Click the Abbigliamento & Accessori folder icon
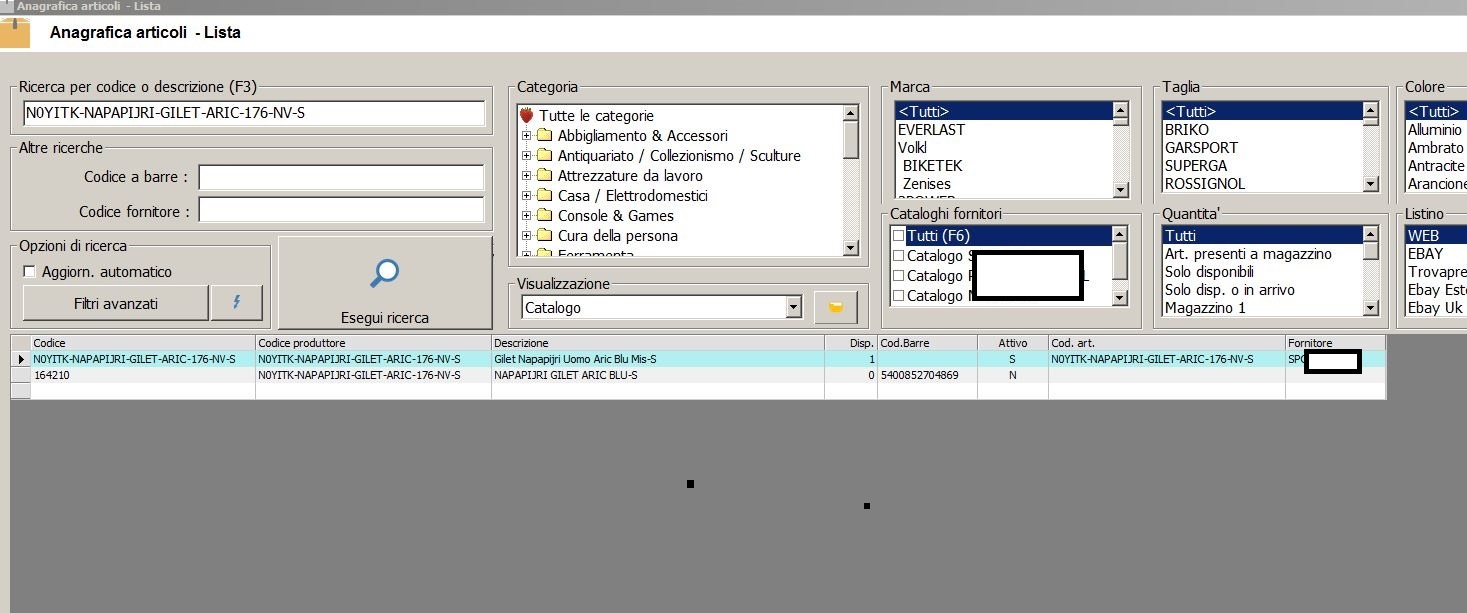 [544, 136]
